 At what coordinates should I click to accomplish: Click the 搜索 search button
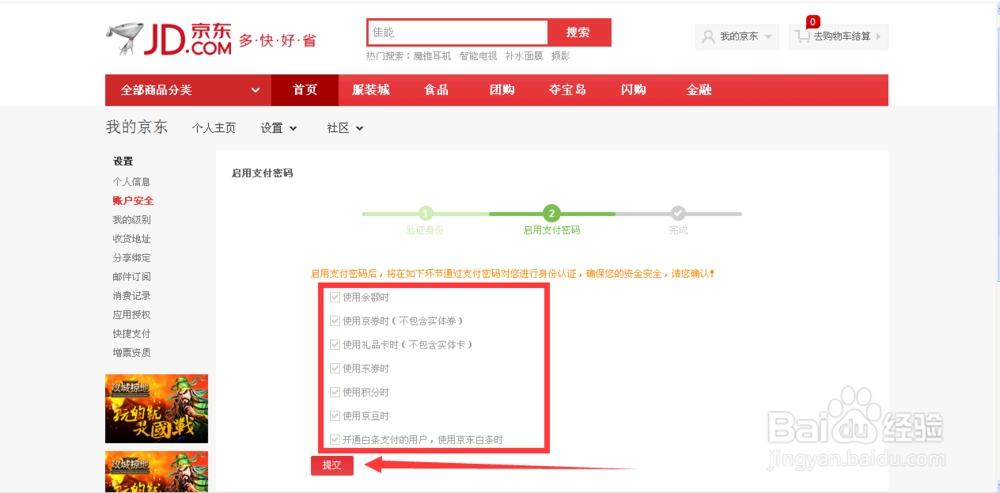click(579, 33)
